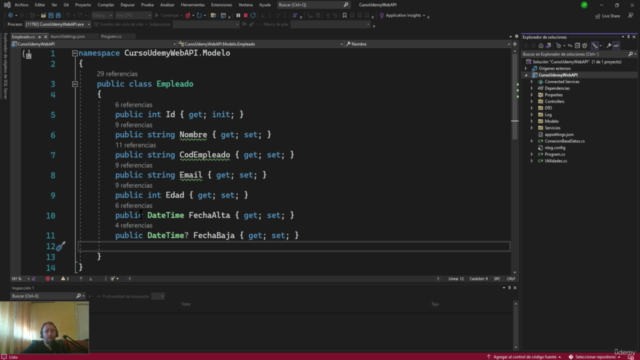Click the Show All Files icon in Solution Explorer
Screen dimensions: 640x360
(584, 46)
